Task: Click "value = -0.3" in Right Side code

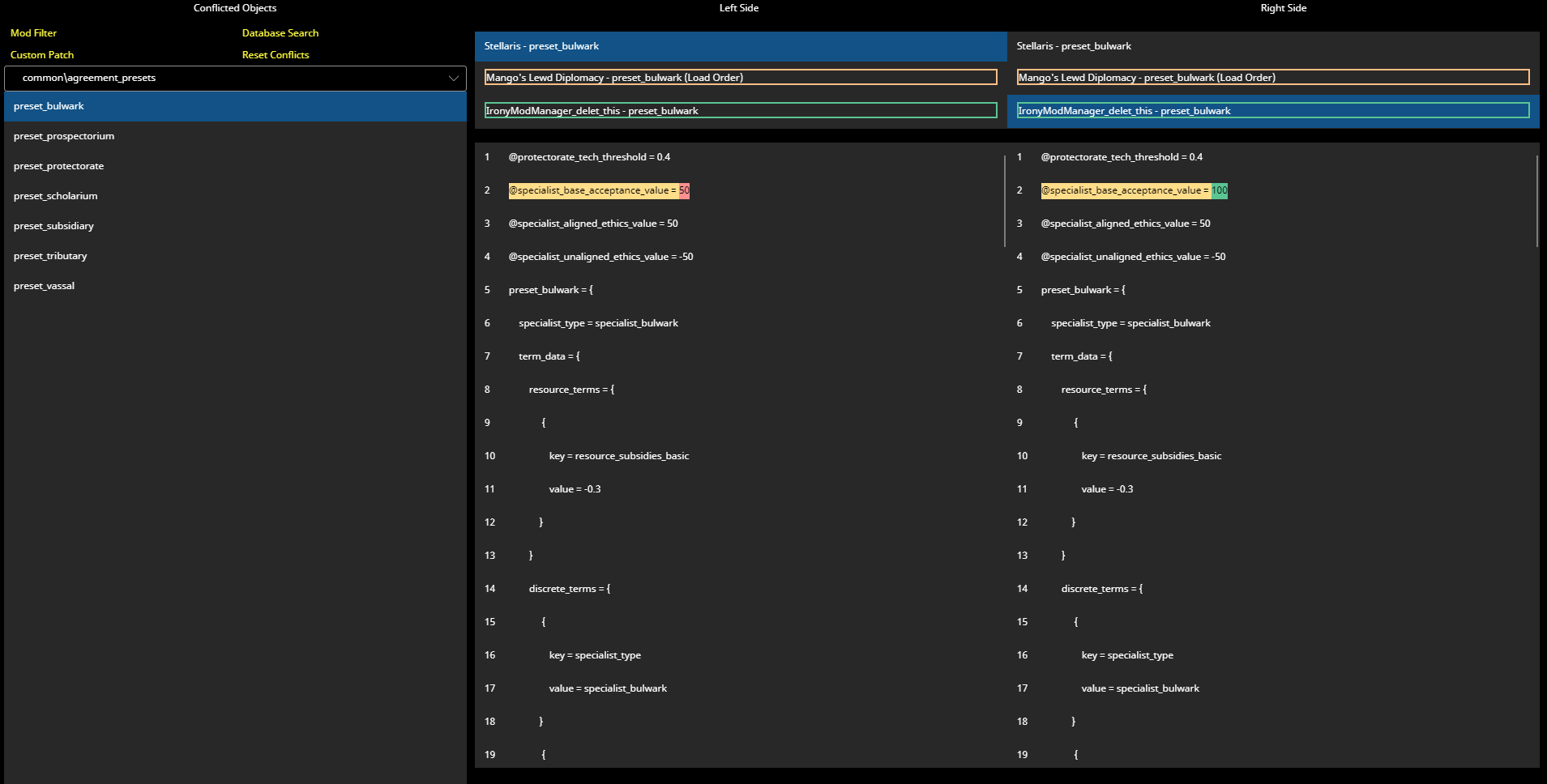Action: 1107,489
